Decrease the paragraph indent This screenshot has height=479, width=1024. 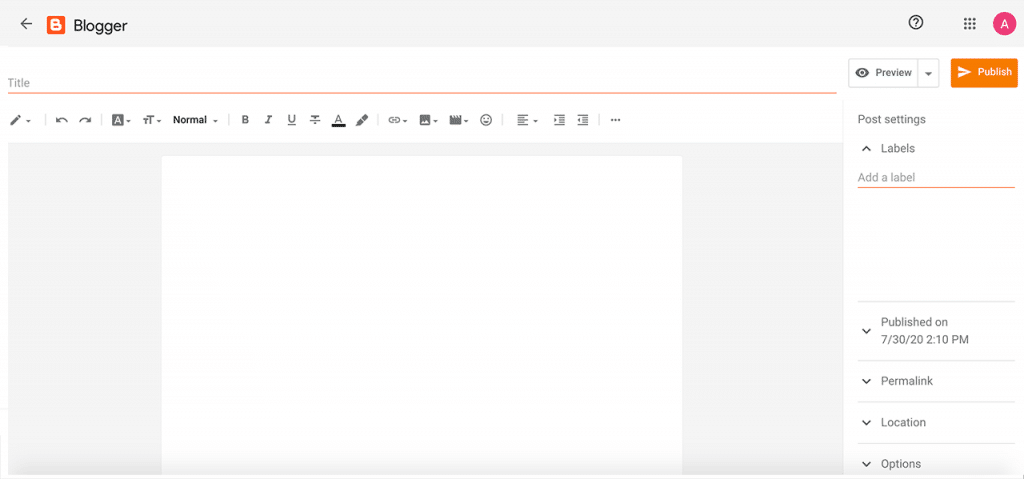583,120
